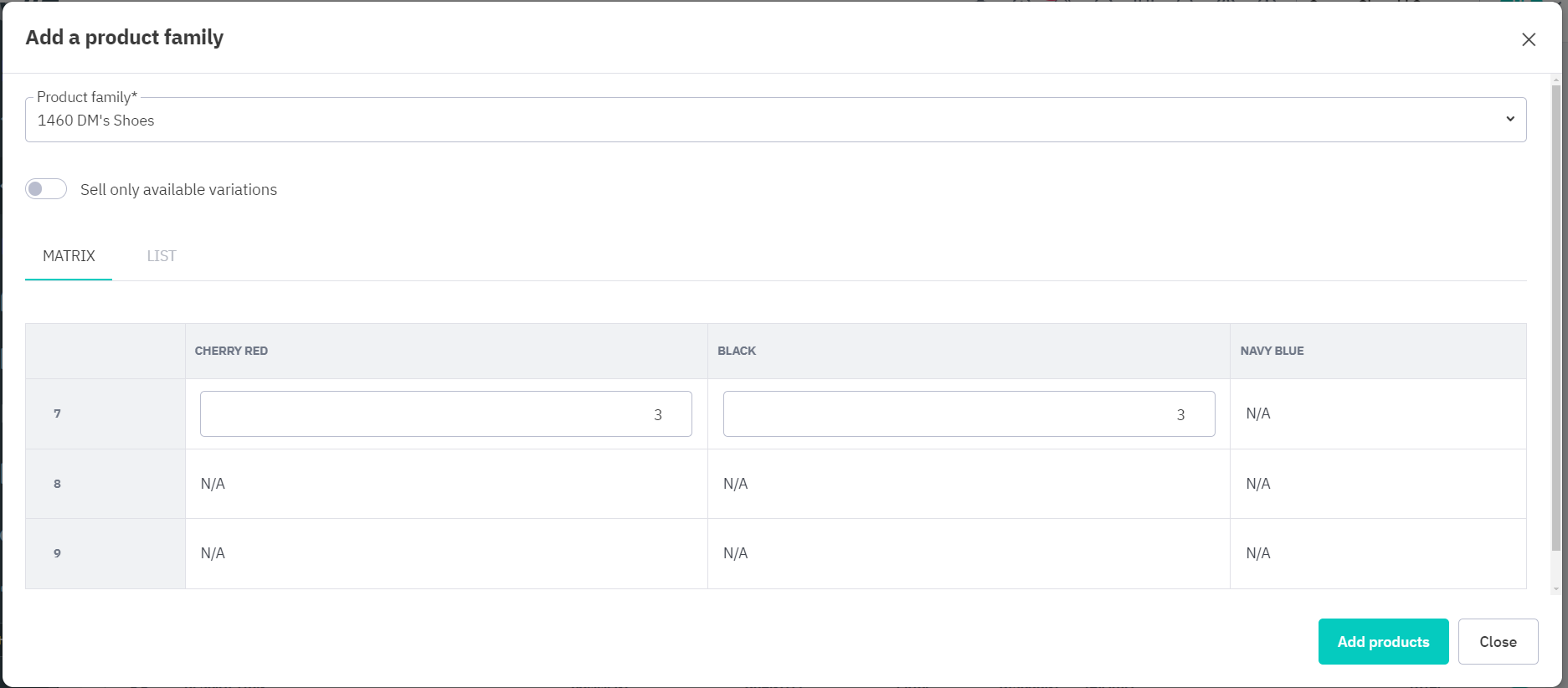Click the Close button at bottom
This screenshot has width=1568, height=688.
coord(1497,642)
